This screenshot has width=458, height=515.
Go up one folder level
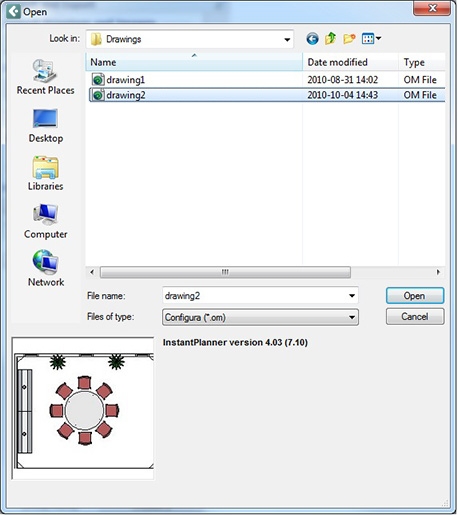[331, 39]
